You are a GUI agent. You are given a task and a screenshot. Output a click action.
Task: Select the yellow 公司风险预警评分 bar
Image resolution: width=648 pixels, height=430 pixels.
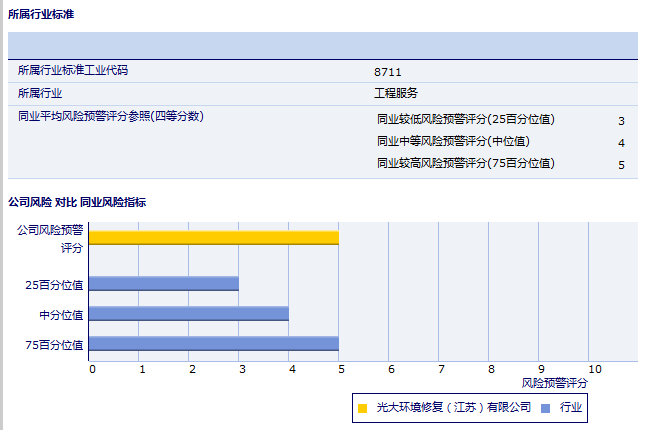tap(214, 237)
